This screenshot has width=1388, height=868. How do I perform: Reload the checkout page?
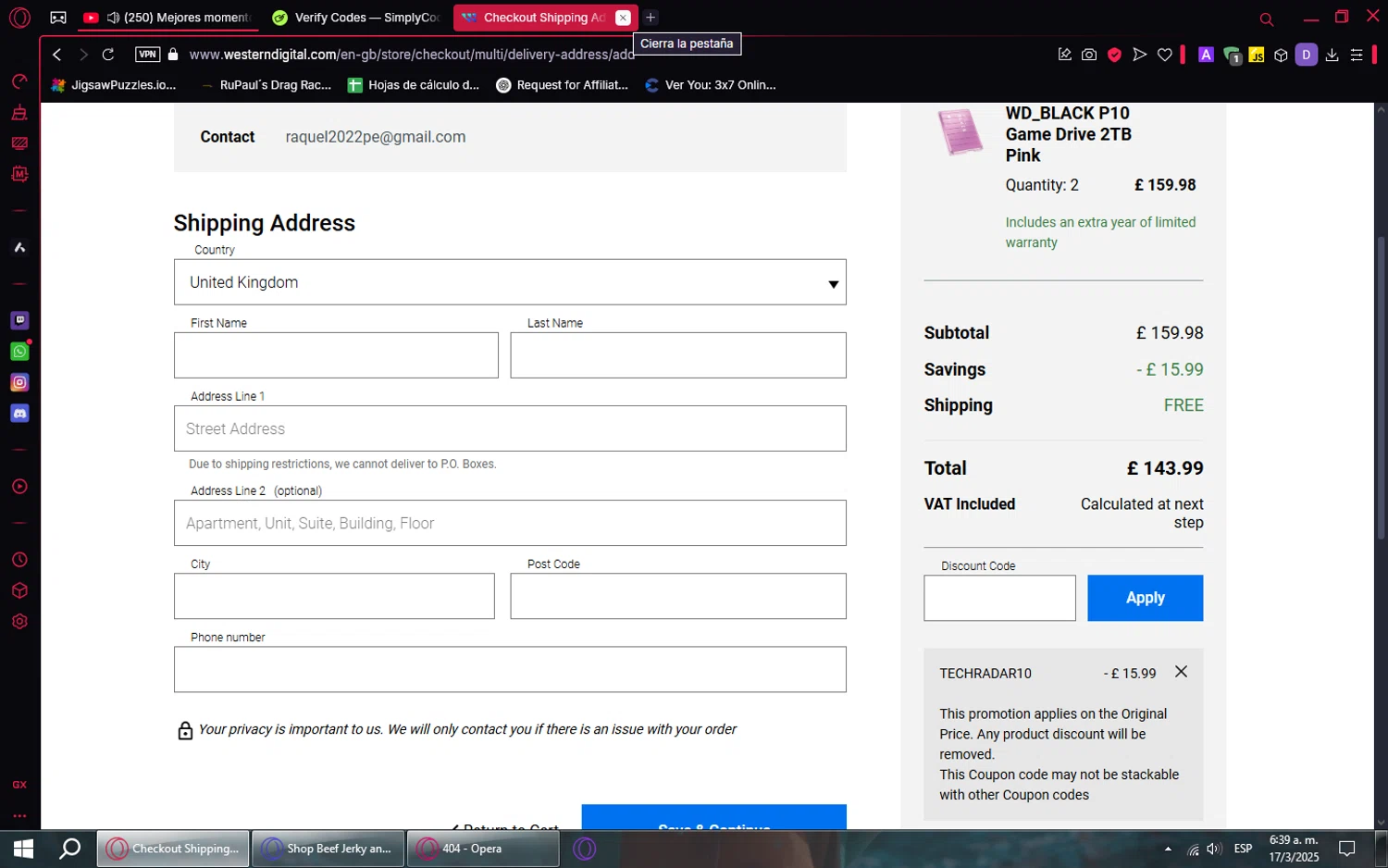pos(108,55)
